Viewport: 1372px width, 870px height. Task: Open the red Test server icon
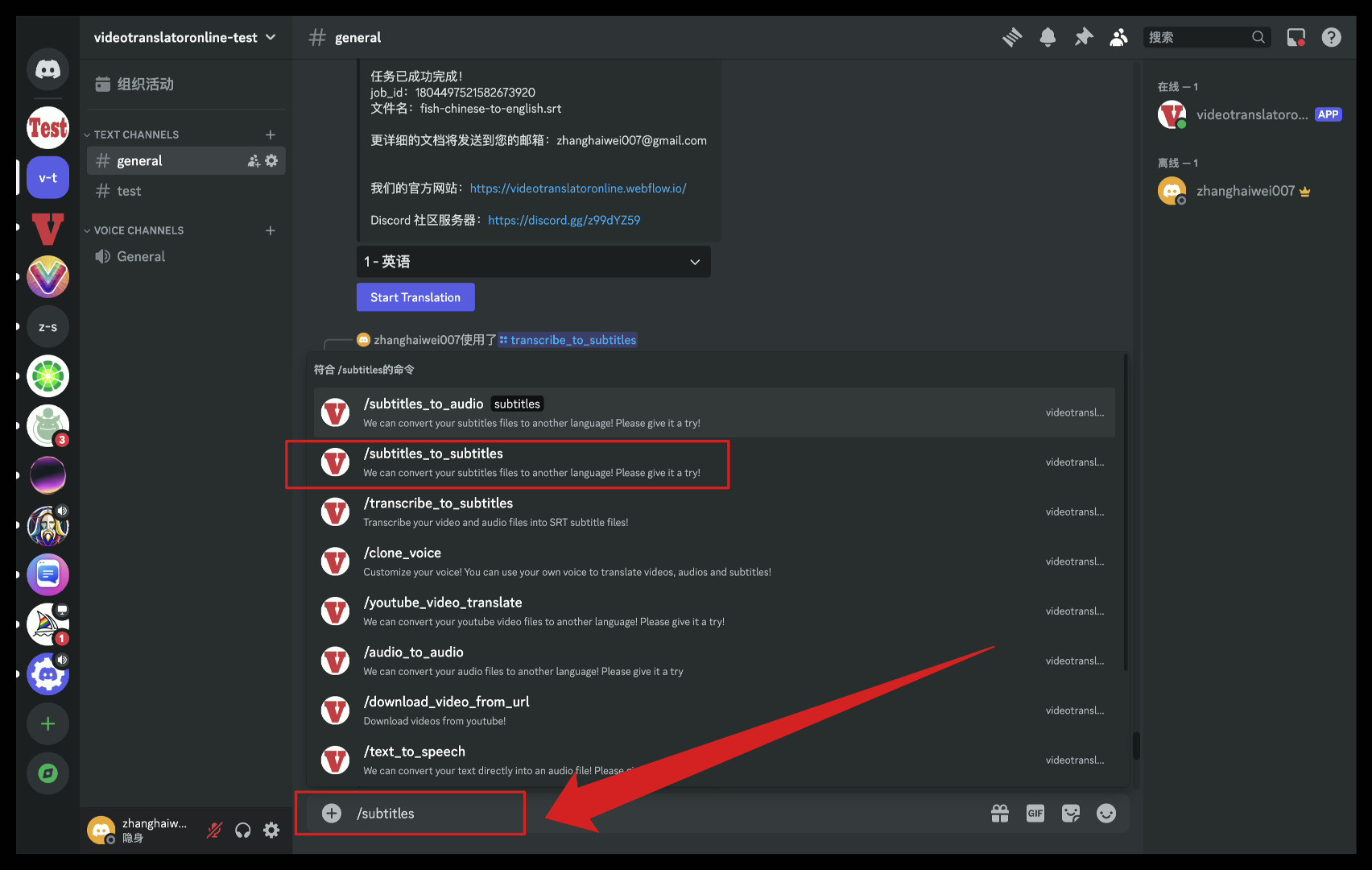(x=48, y=128)
